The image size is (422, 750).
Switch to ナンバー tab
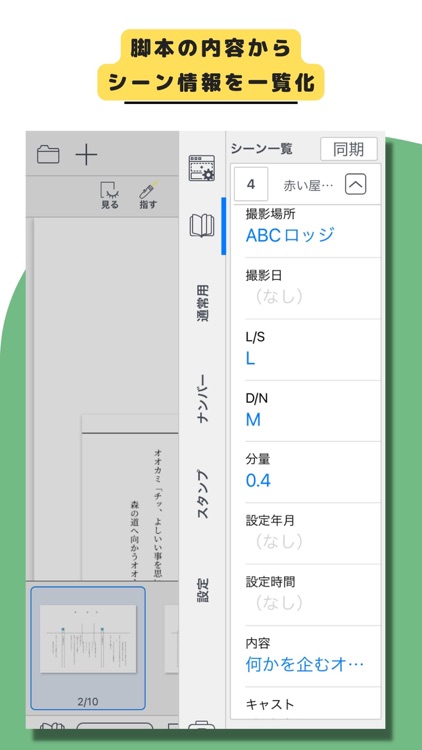(203, 398)
